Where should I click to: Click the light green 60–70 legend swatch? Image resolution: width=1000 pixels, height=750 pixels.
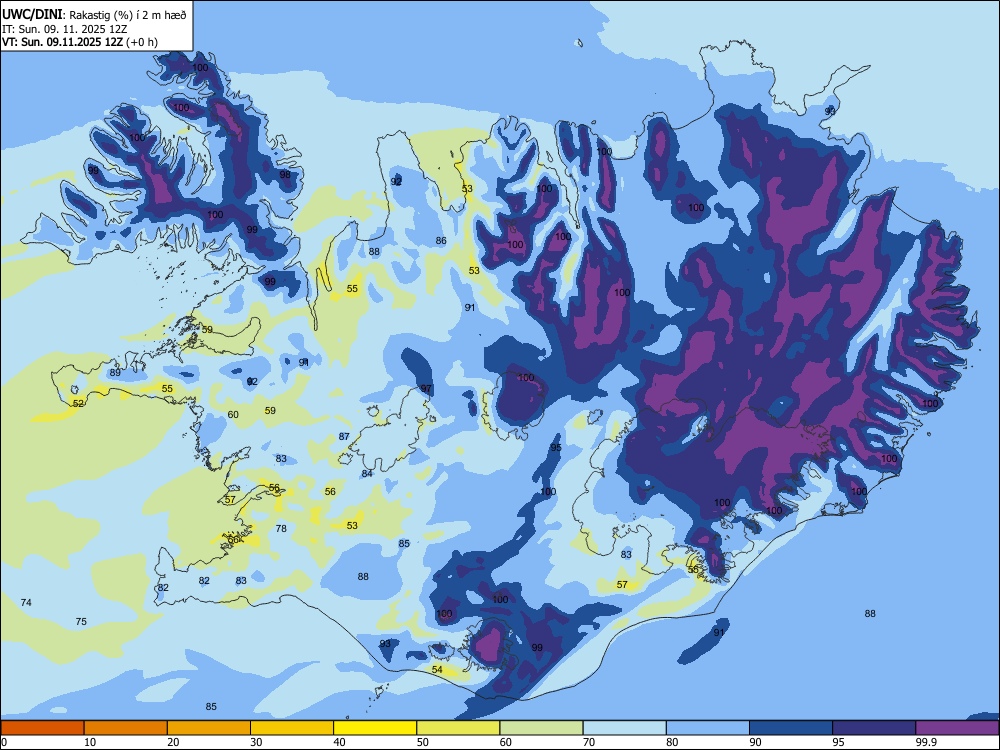[x=541, y=728]
